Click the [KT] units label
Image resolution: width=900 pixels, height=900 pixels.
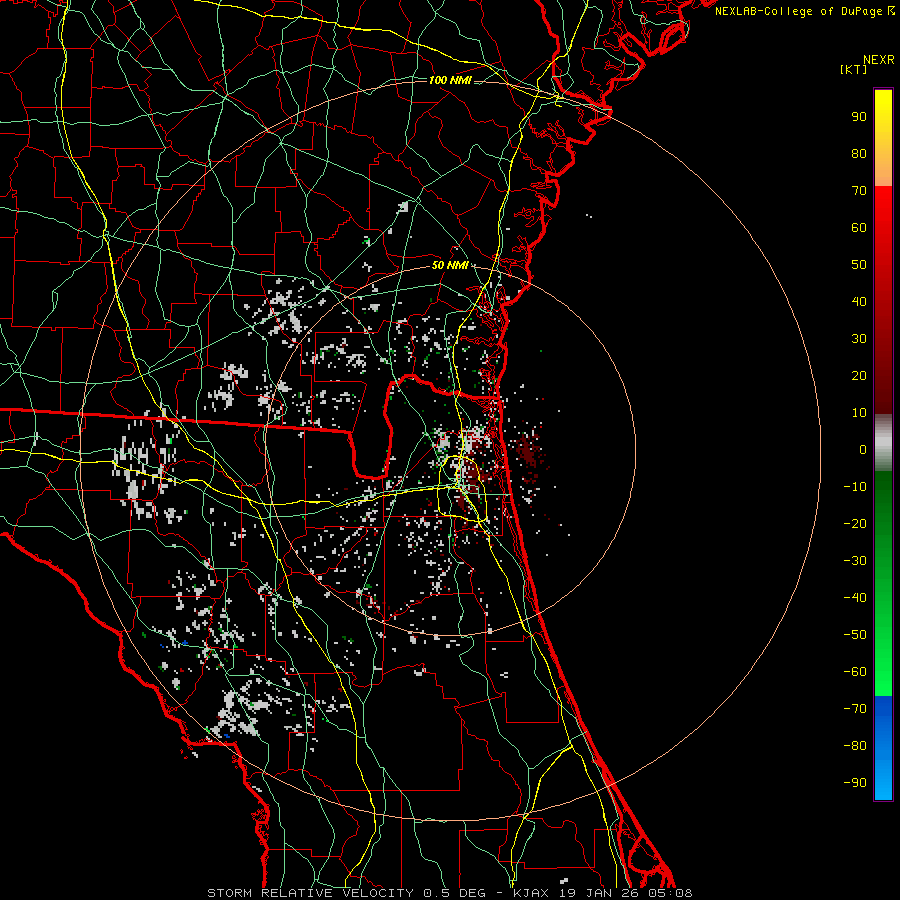[x=855, y=70]
